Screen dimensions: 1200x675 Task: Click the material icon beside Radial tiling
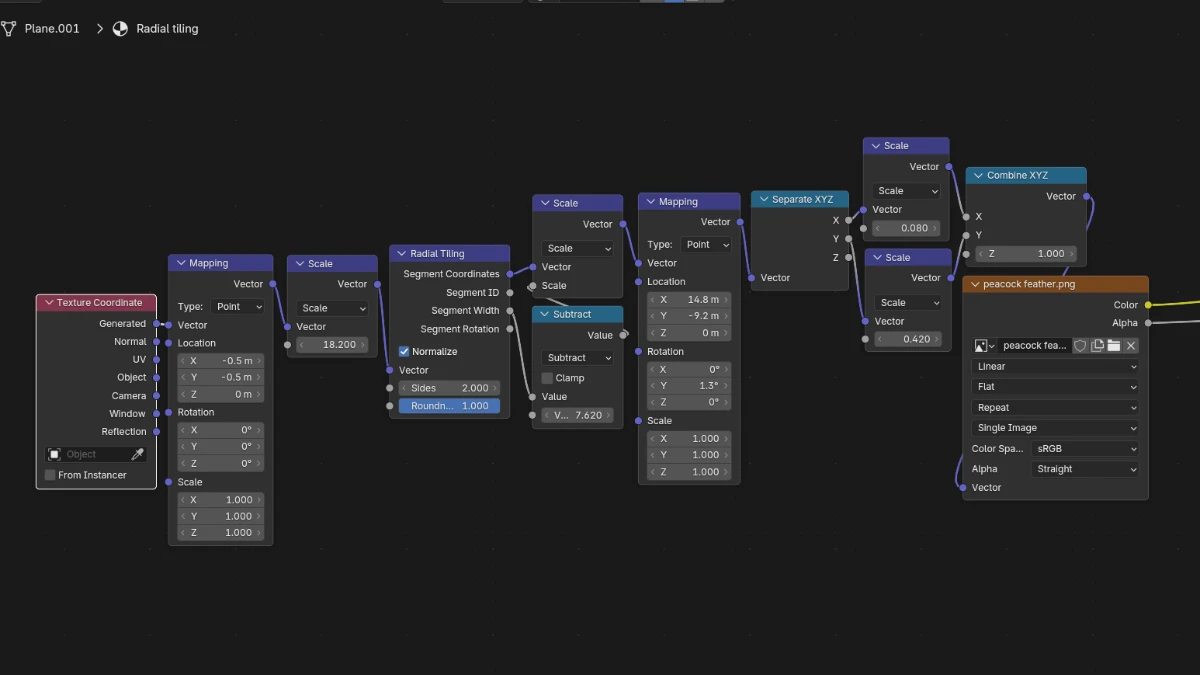[x=121, y=28]
